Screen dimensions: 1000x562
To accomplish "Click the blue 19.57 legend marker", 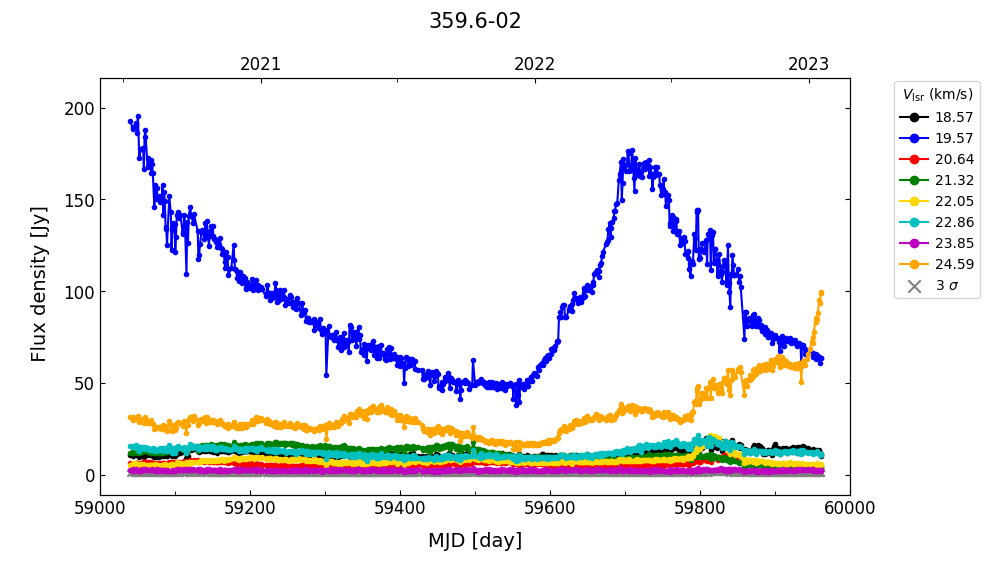I will [914, 138].
